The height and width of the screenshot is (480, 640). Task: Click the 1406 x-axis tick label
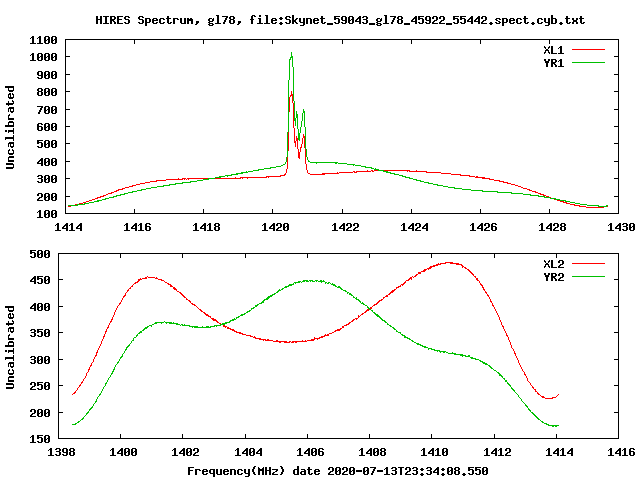[x=310, y=452]
